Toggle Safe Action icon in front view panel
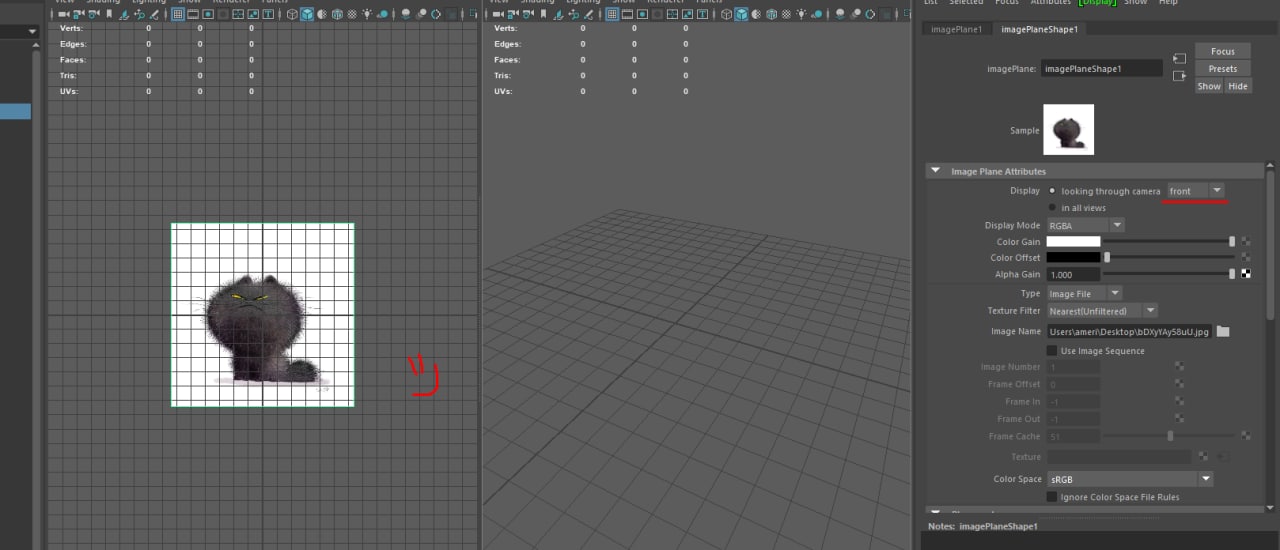Viewport: 1280px width, 550px height. pyautogui.click(x=253, y=14)
